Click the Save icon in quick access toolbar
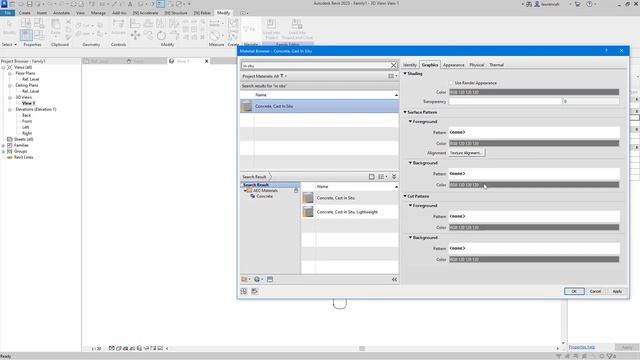 click(29, 4)
